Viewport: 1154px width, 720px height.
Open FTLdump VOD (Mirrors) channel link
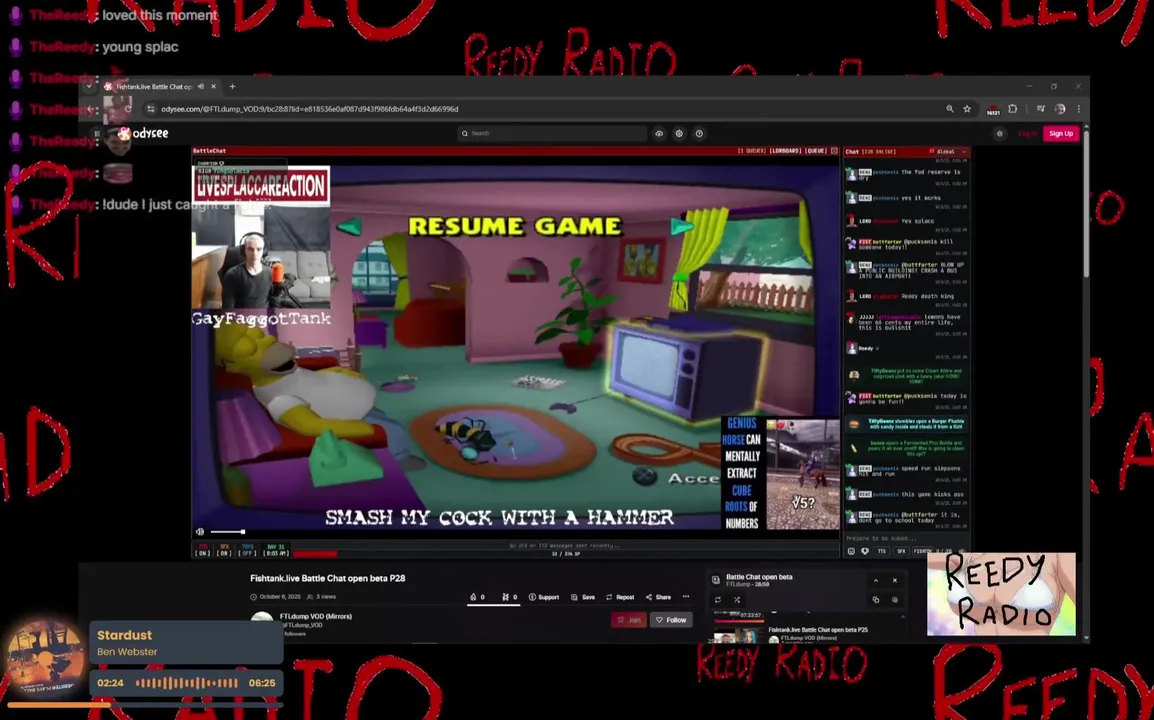coord(316,616)
